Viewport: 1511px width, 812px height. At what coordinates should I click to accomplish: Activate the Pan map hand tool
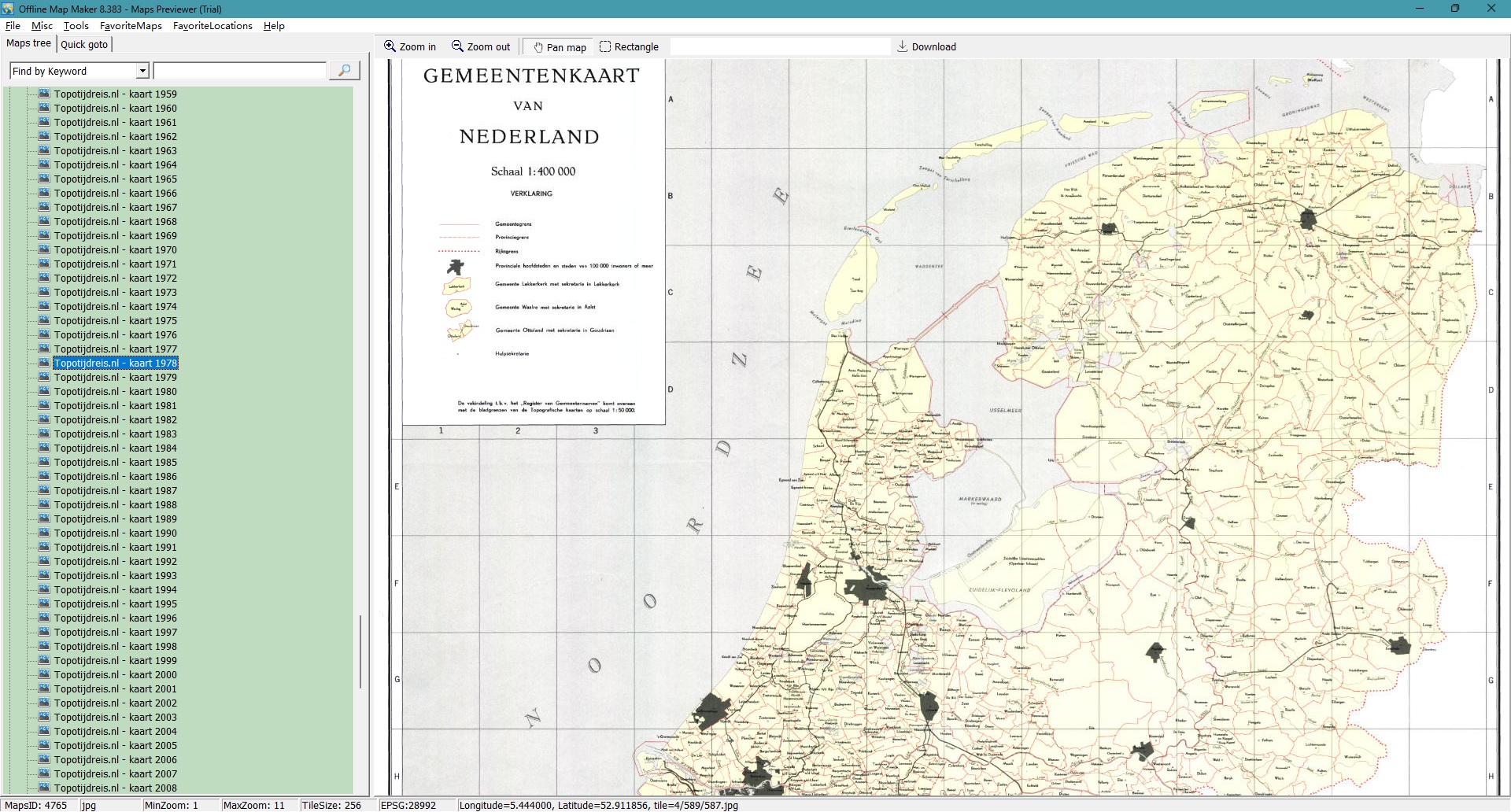[x=538, y=47]
